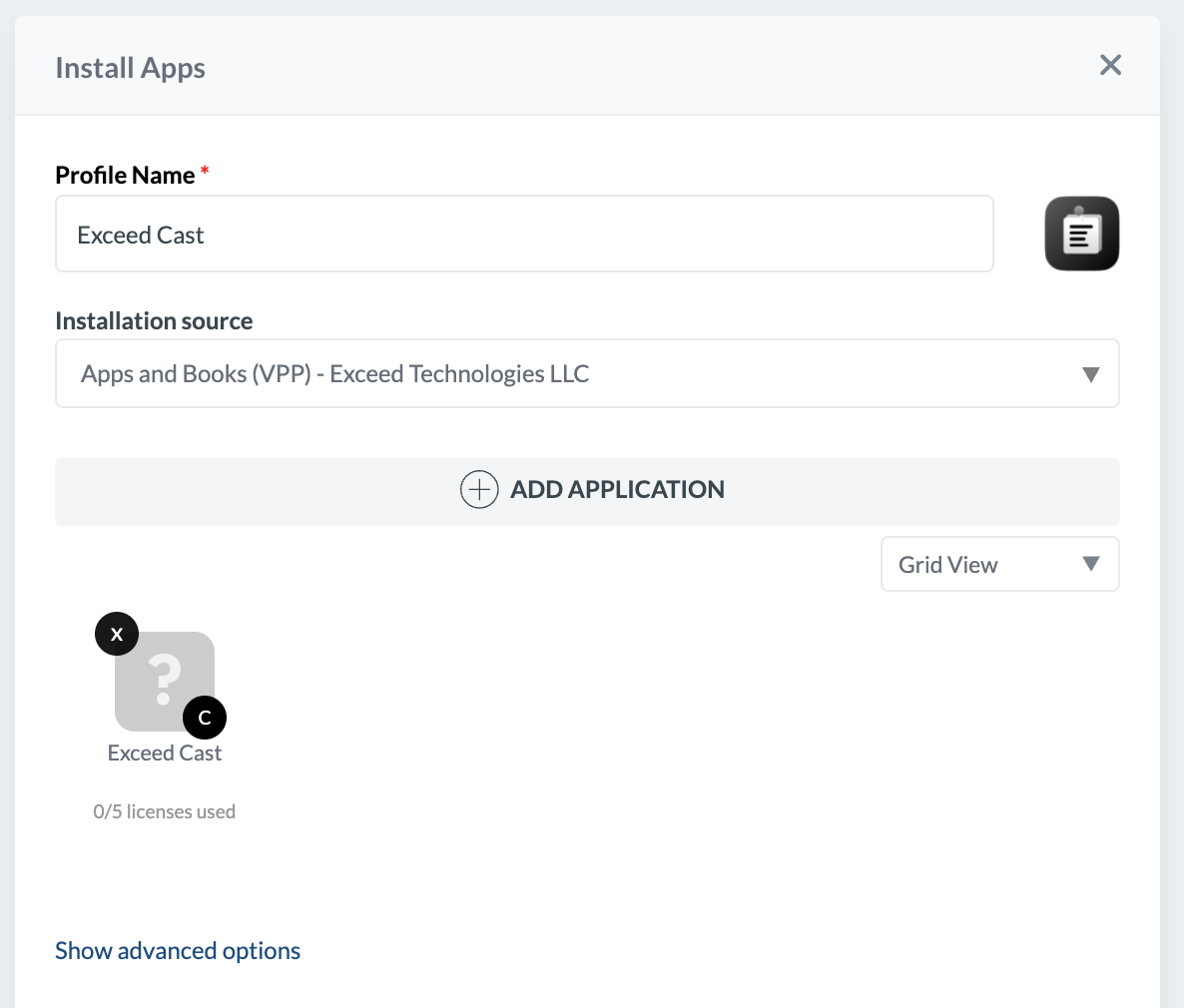The image size is (1184, 1008).
Task: Click the Add Application button
Action: pyautogui.click(x=587, y=491)
